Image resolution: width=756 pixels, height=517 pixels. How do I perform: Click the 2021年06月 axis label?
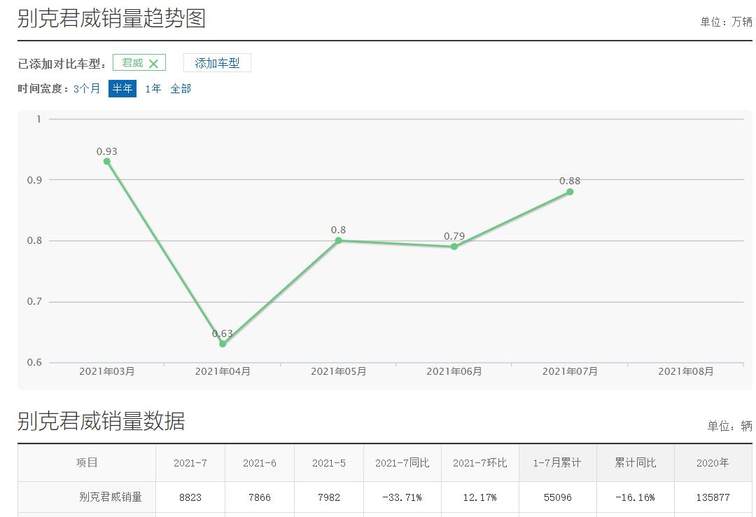pos(454,371)
